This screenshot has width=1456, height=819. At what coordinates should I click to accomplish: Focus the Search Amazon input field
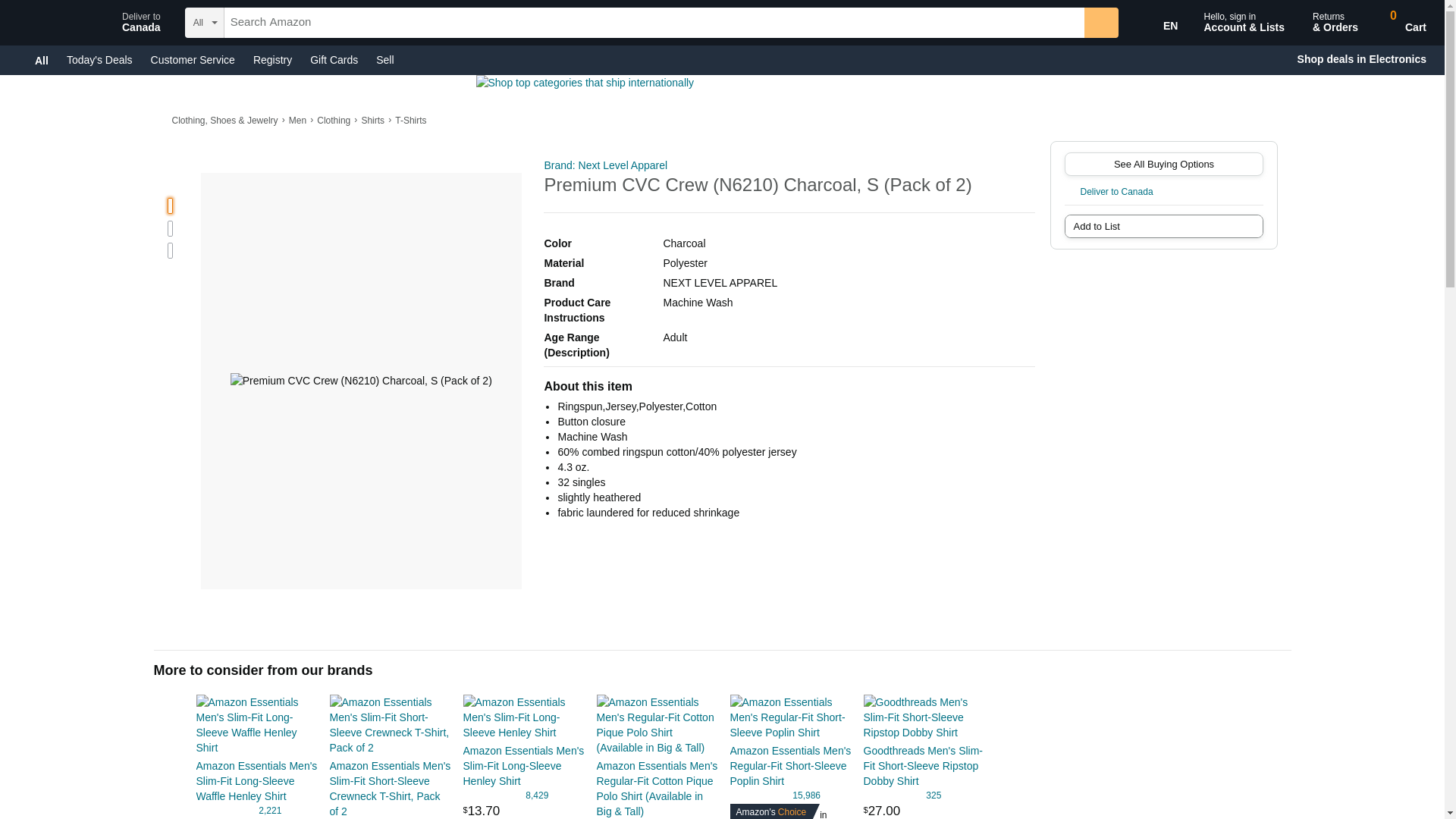pyautogui.click(x=653, y=23)
